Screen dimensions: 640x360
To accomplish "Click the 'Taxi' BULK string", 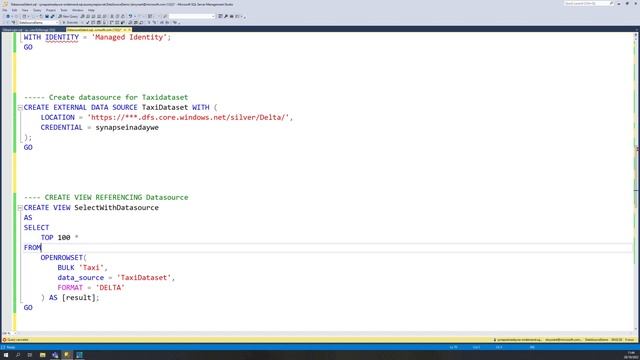I will [x=91, y=268].
